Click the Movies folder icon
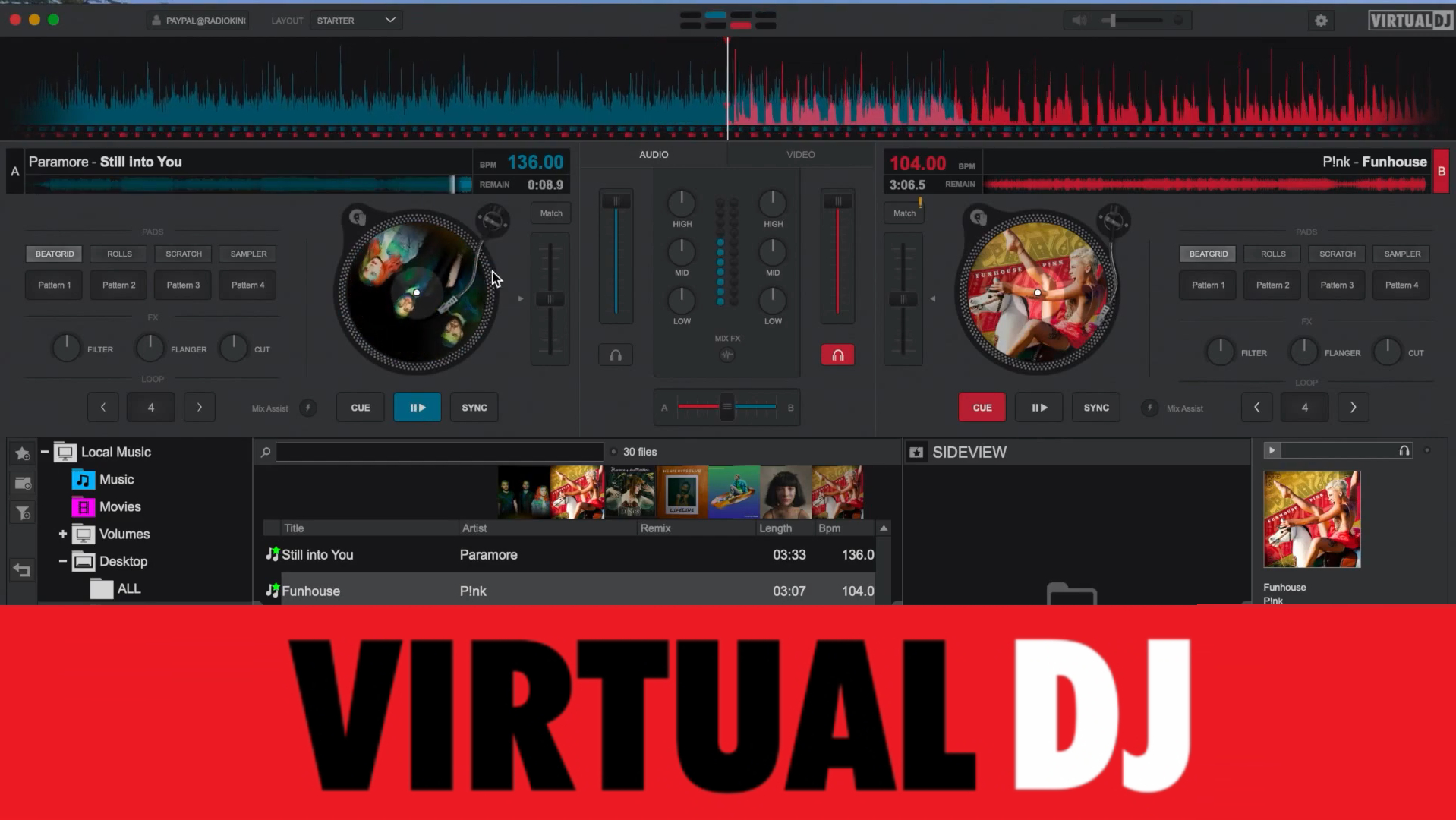1456x820 pixels. pos(82,507)
